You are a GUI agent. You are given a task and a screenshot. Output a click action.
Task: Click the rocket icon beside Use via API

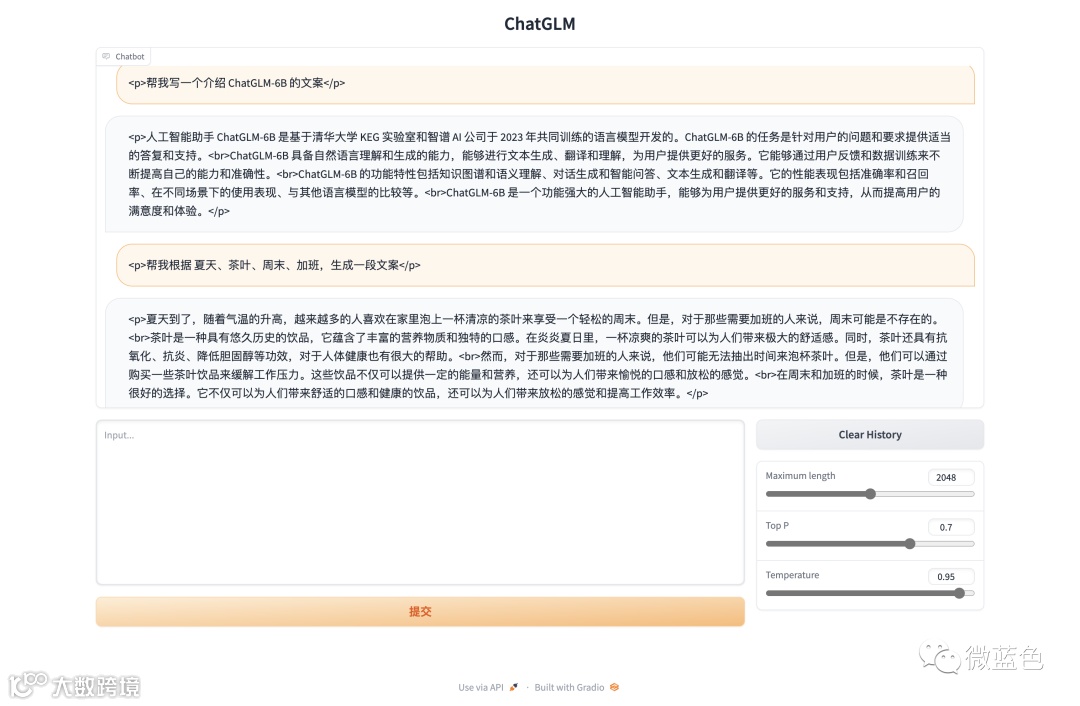coord(513,687)
